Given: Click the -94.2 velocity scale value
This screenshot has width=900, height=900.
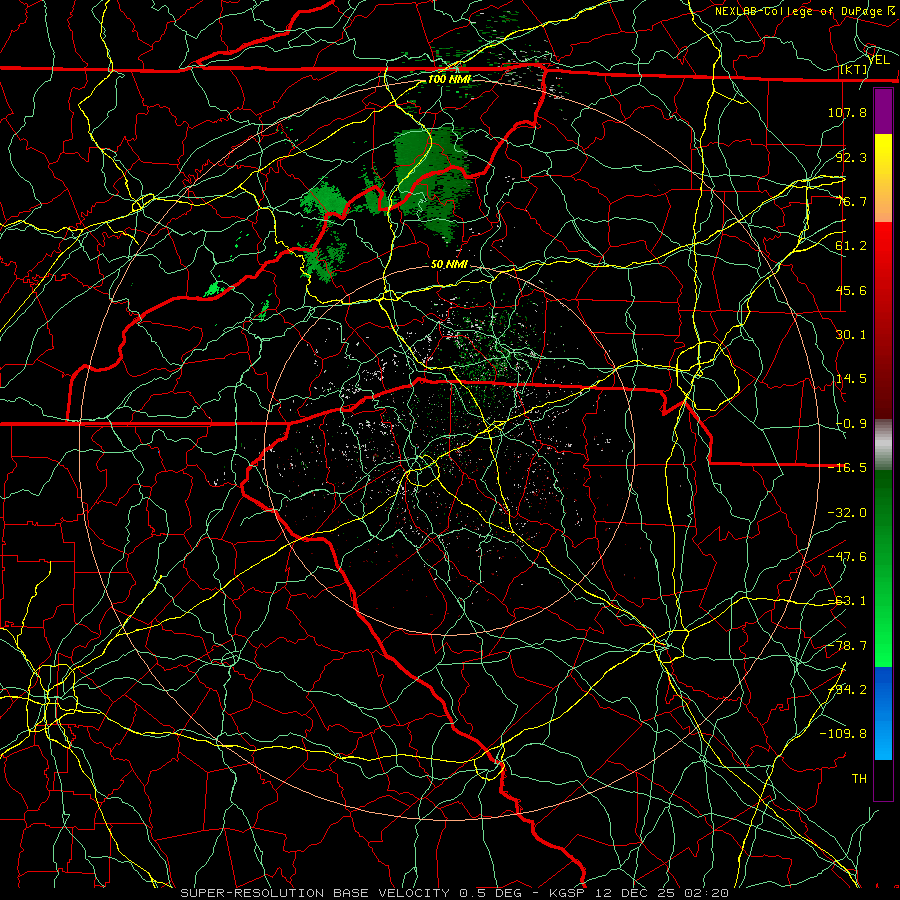Looking at the screenshot, I should pyautogui.click(x=847, y=690).
